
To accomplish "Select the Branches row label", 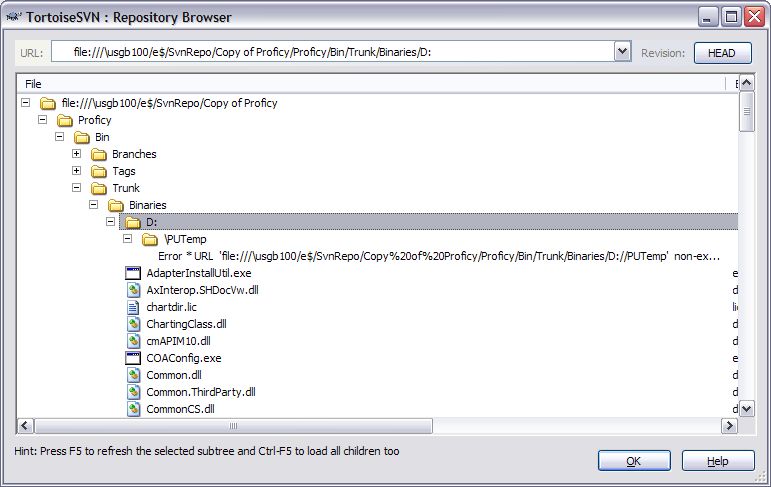I will point(134,154).
